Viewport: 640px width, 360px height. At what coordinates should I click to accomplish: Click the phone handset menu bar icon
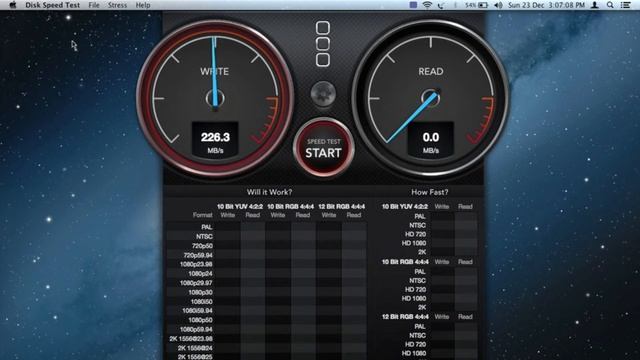441,5
